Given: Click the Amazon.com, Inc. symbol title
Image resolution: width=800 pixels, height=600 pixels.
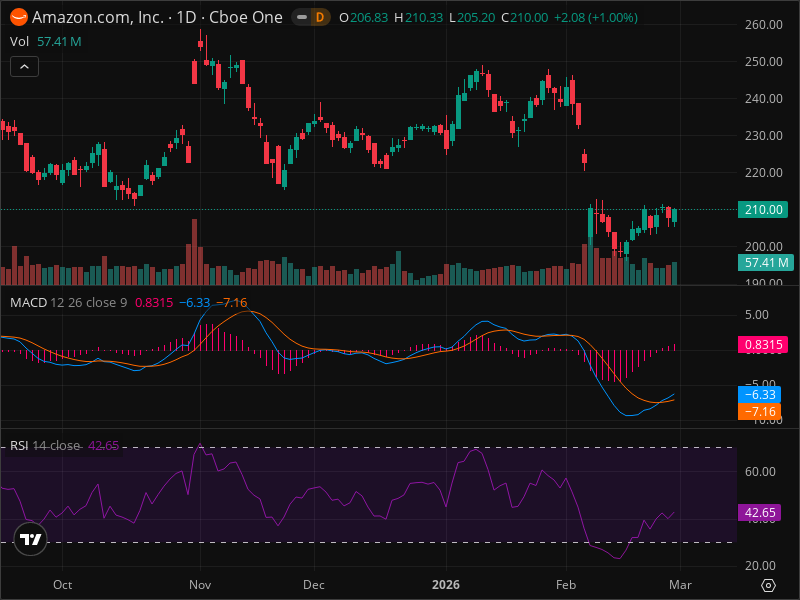Looking at the screenshot, I should click(98, 17).
